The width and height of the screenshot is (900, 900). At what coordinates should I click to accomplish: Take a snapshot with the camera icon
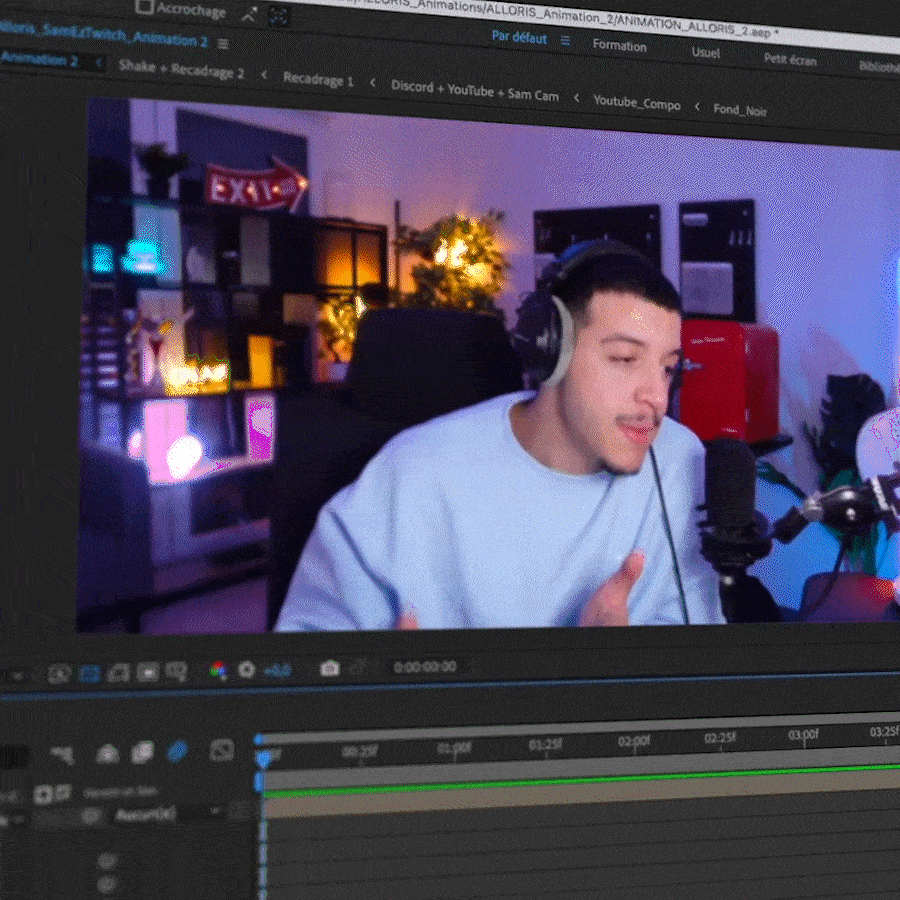(x=329, y=668)
